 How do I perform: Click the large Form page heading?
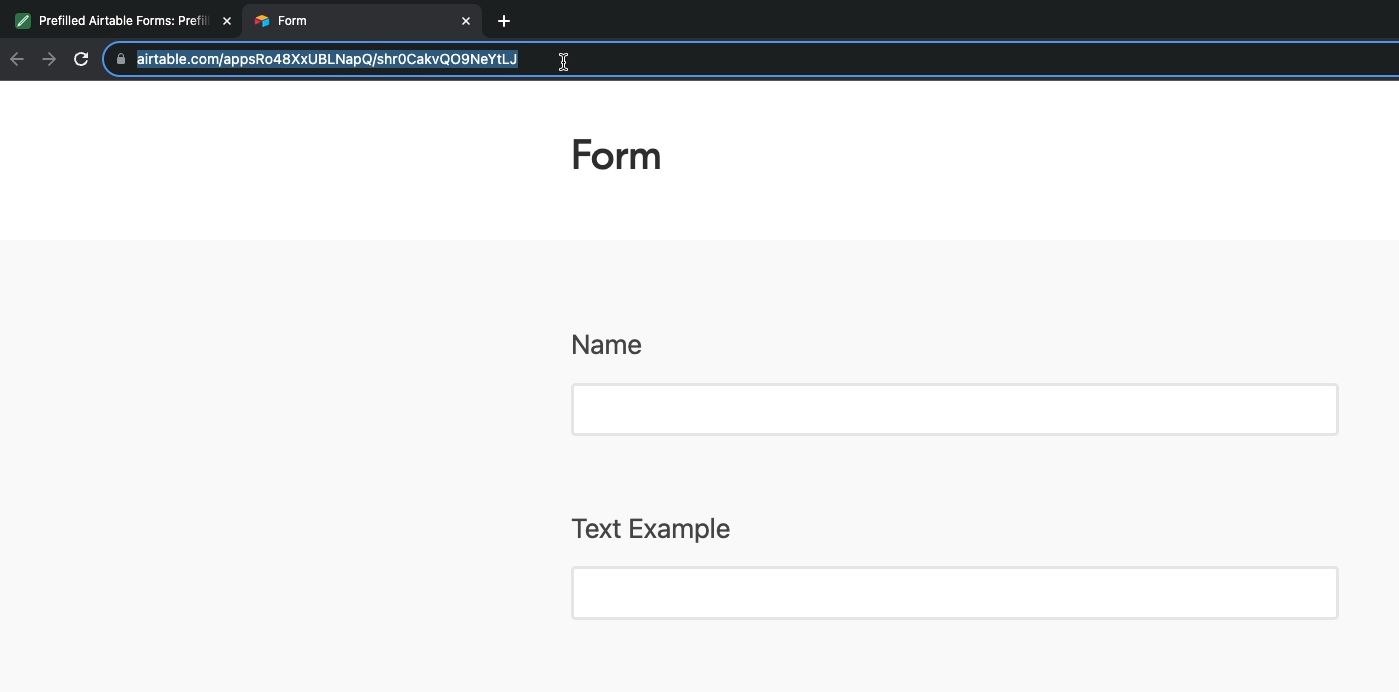pyautogui.click(x=616, y=156)
